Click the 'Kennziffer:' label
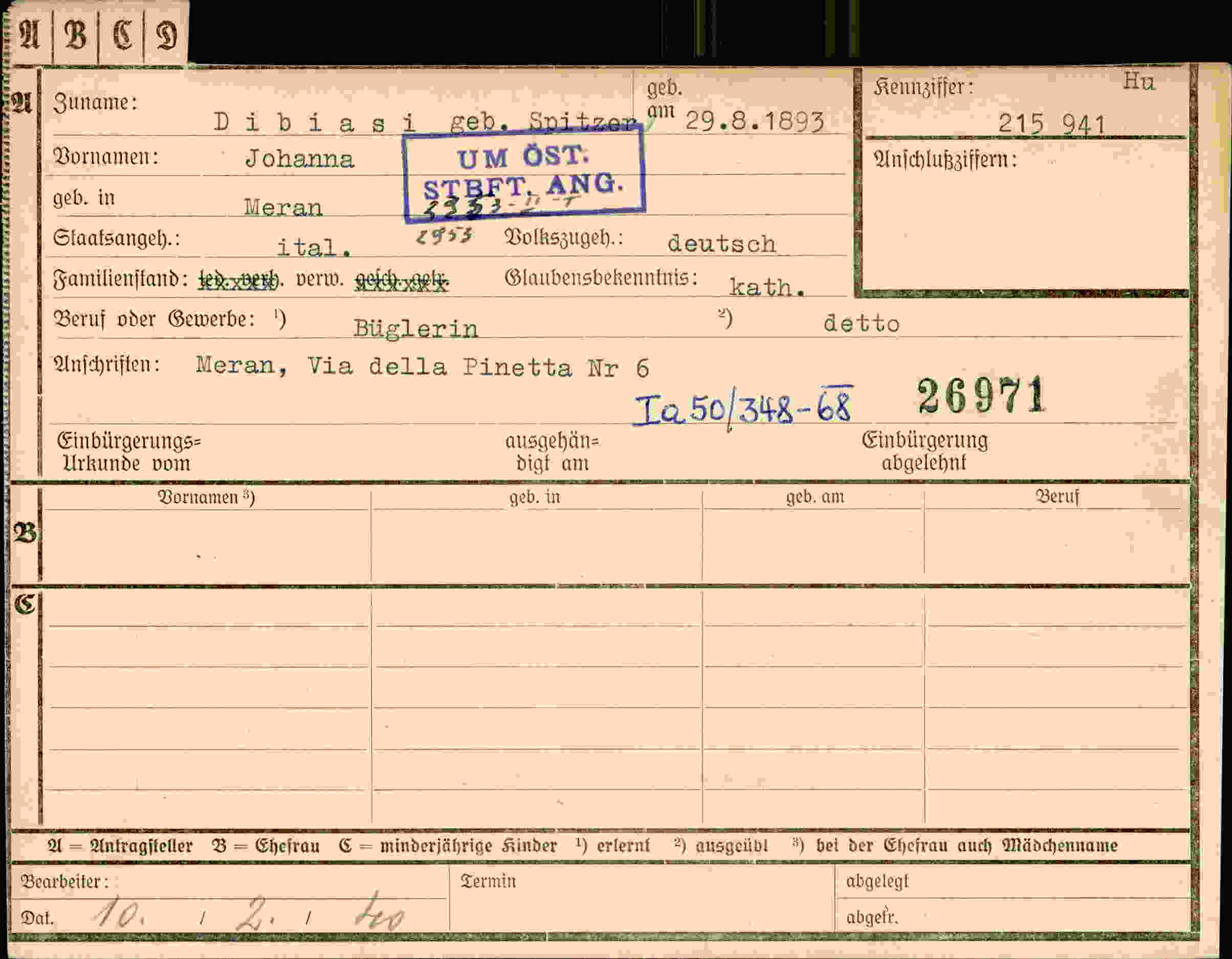This screenshot has width=1232, height=959. pyautogui.click(x=923, y=87)
